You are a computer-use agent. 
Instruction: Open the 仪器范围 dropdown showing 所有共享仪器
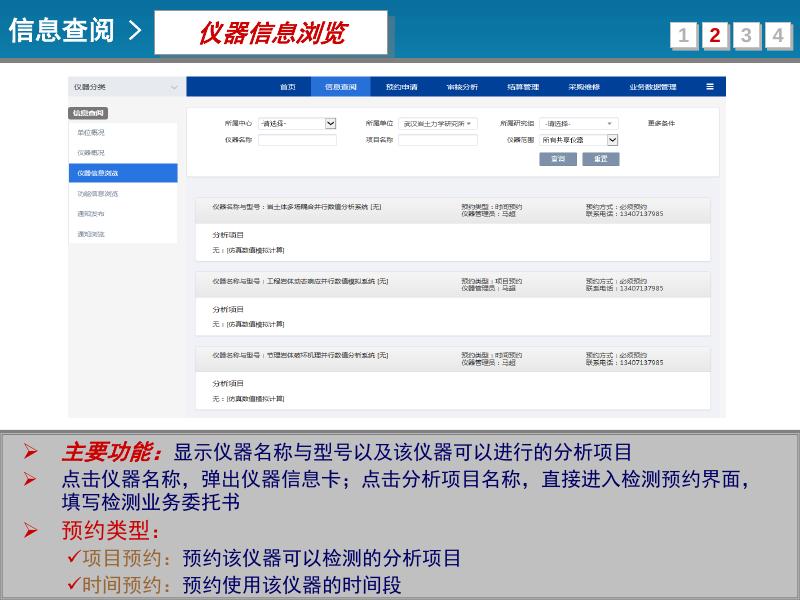click(x=580, y=141)
